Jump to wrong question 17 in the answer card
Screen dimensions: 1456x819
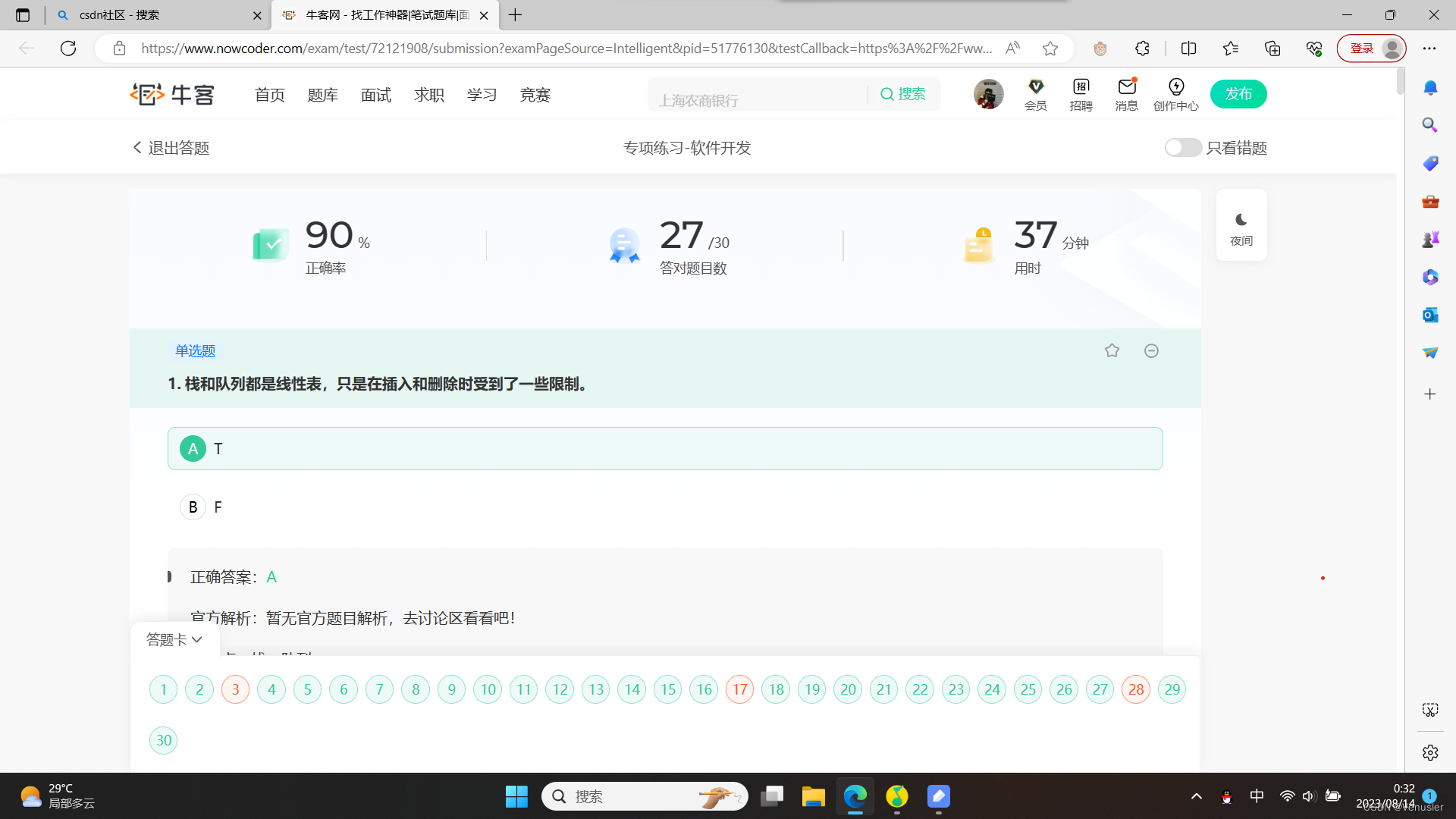[x=739, y=689]
